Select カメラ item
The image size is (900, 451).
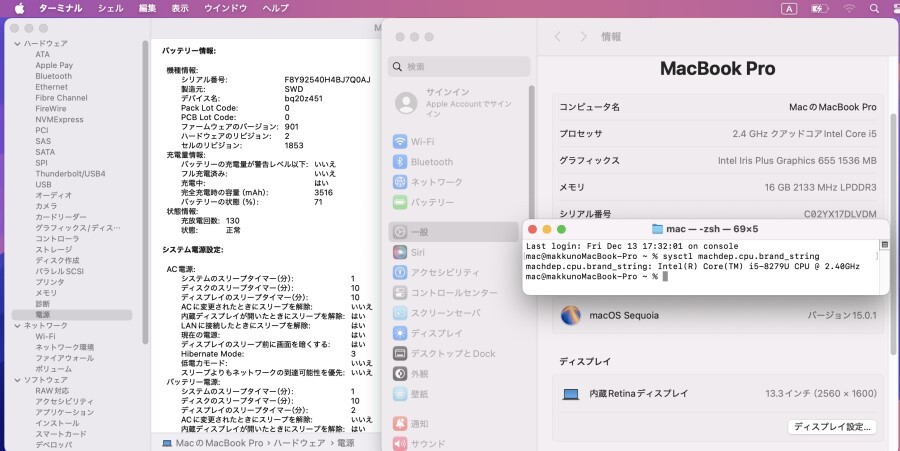tap(46, 206)
